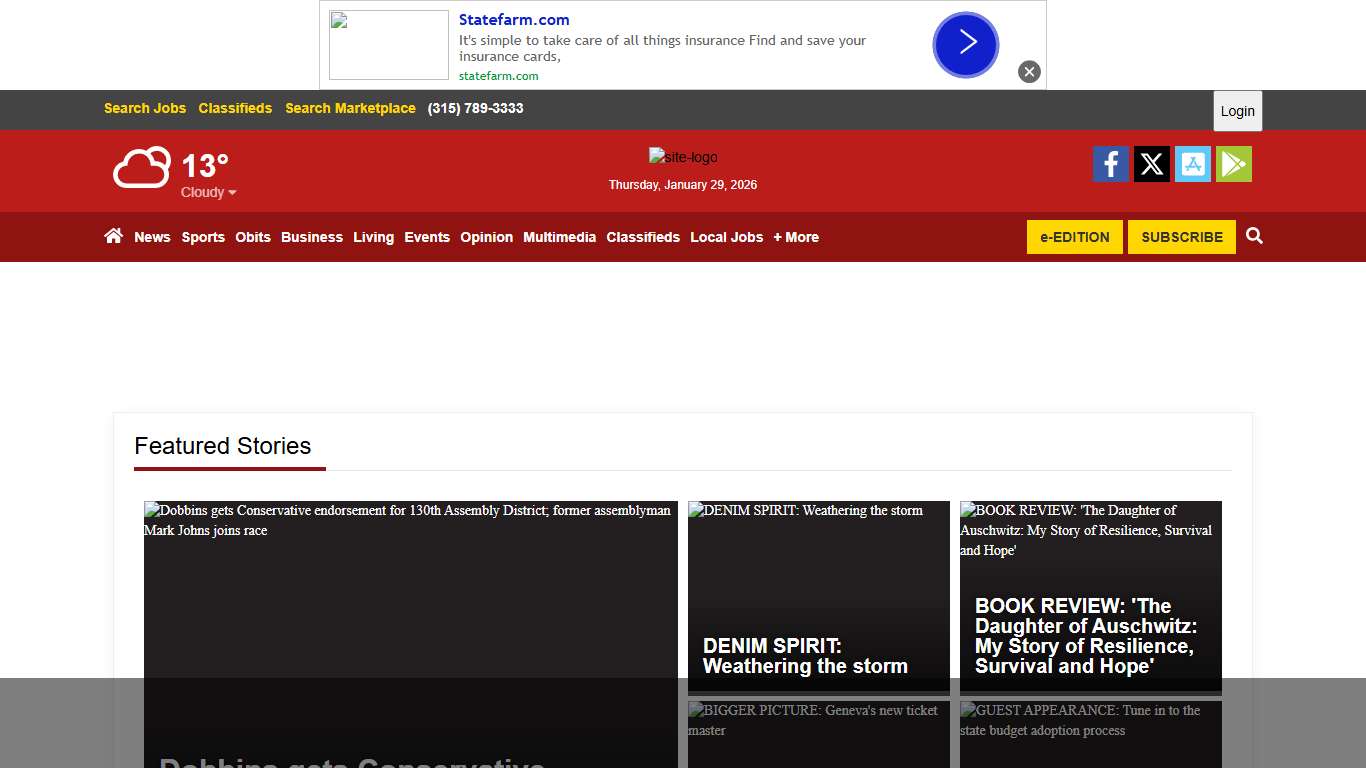The width and height of the screenshot is (1366, 768).
Task: Click the SUBSCRIBE button
Action: pyautogui.click(x=1181, y=237)
